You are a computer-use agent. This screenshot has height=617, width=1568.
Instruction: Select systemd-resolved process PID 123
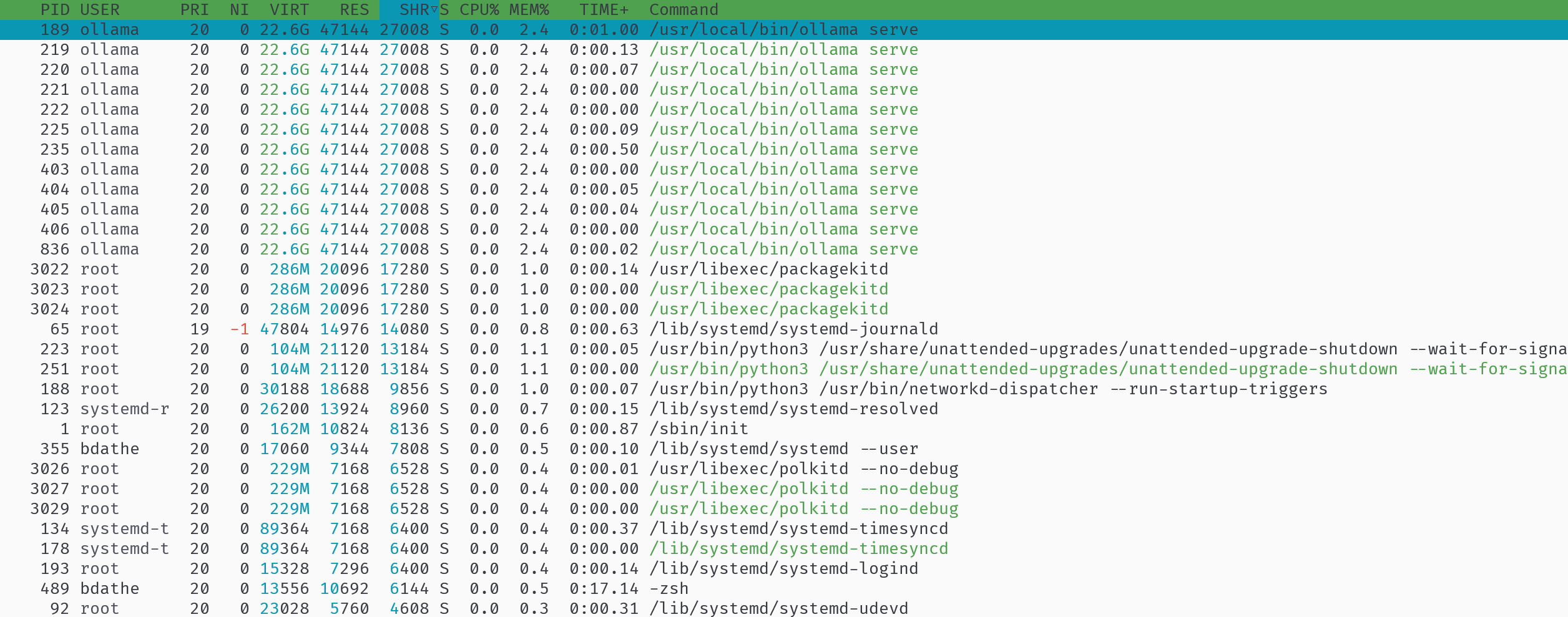784,409
